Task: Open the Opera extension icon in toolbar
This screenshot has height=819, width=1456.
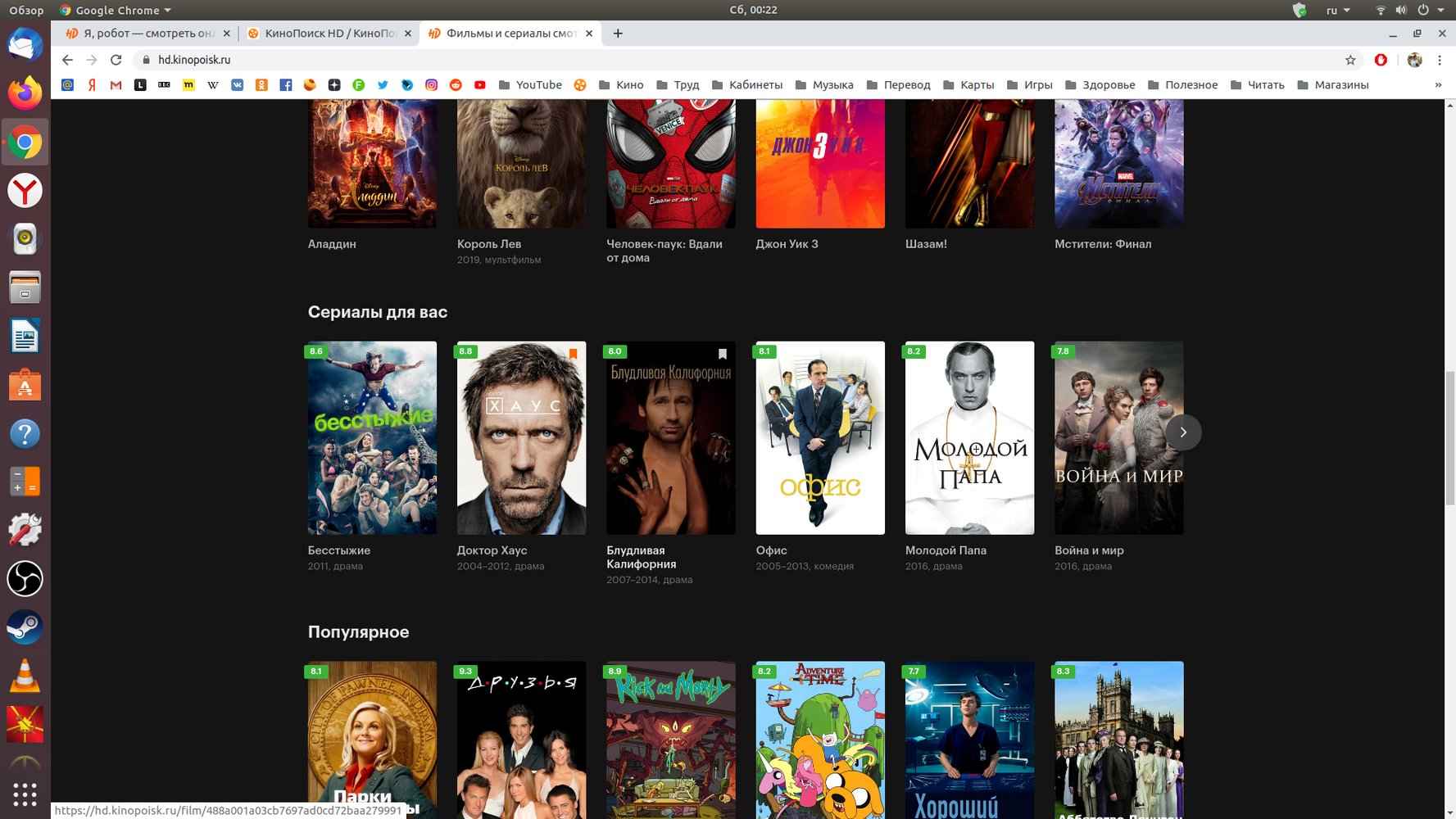Action: point(1381,60)
